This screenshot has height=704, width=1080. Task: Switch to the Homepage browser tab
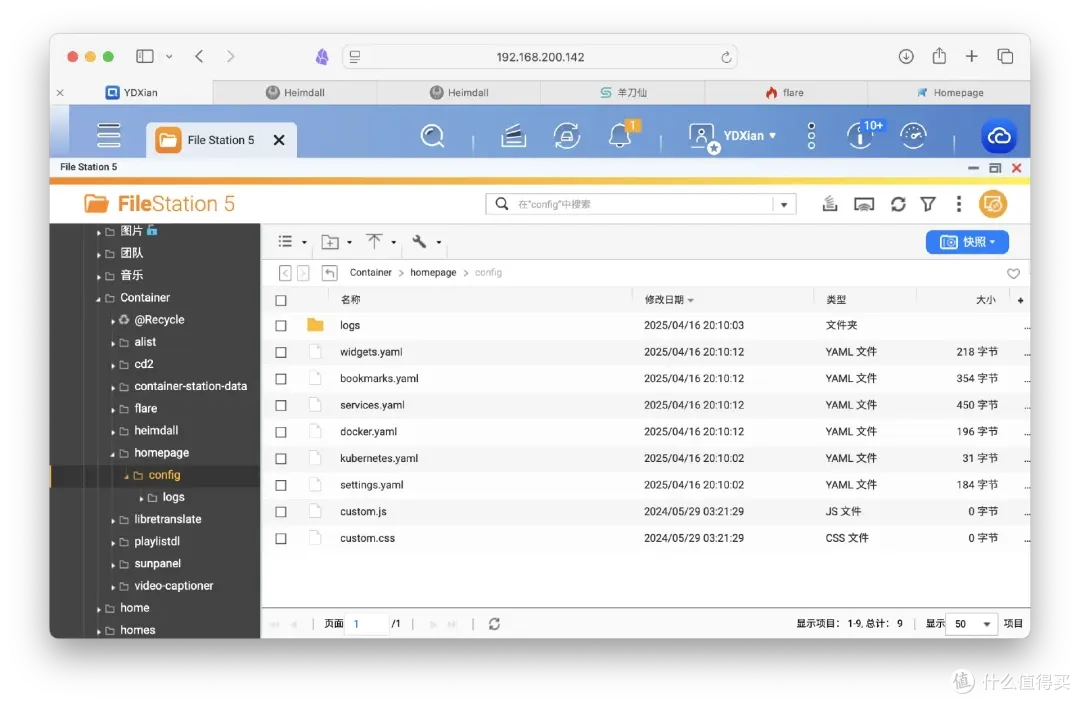coord(949,92)
